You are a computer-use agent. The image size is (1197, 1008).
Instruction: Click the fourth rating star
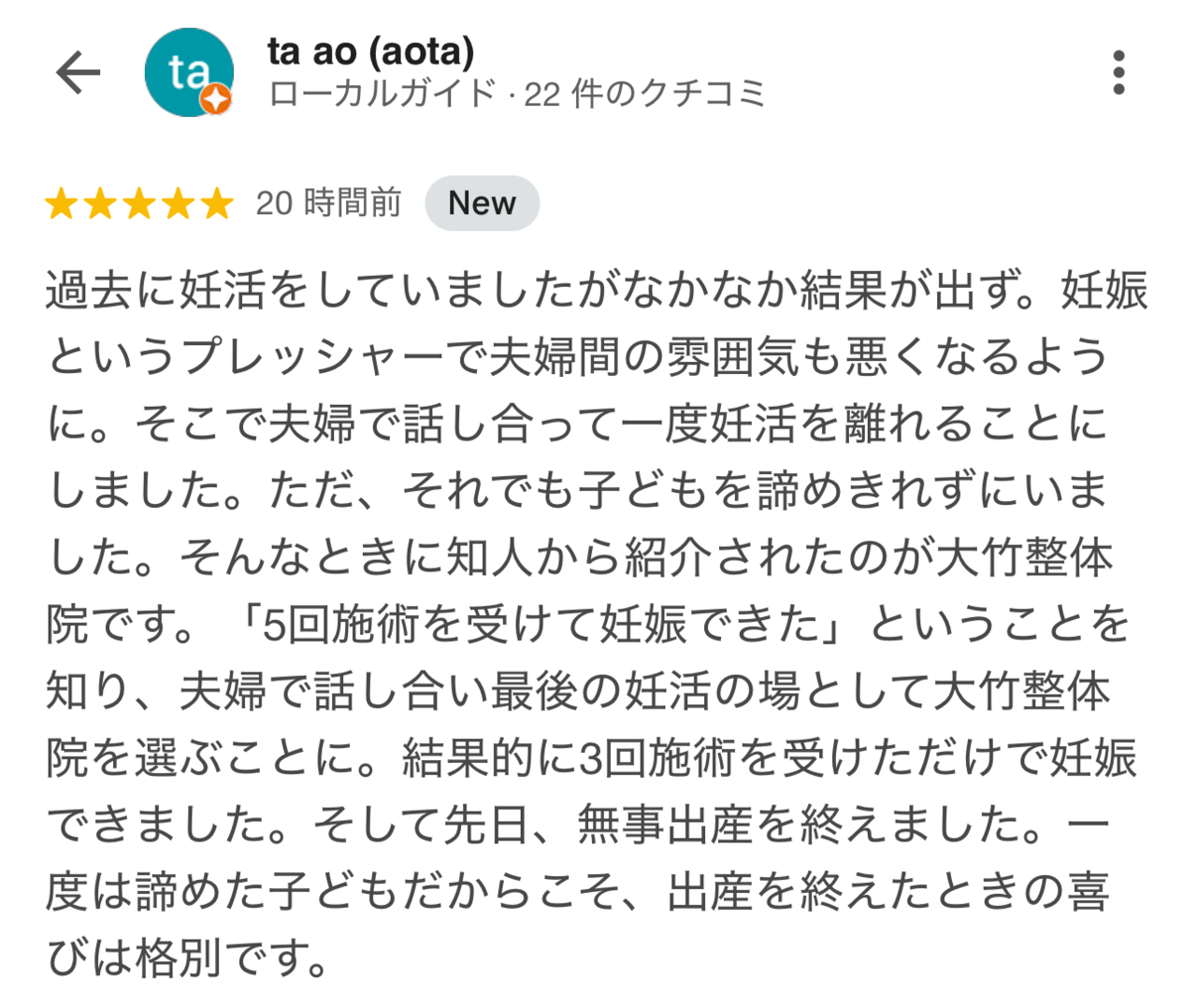coord(178,203)
